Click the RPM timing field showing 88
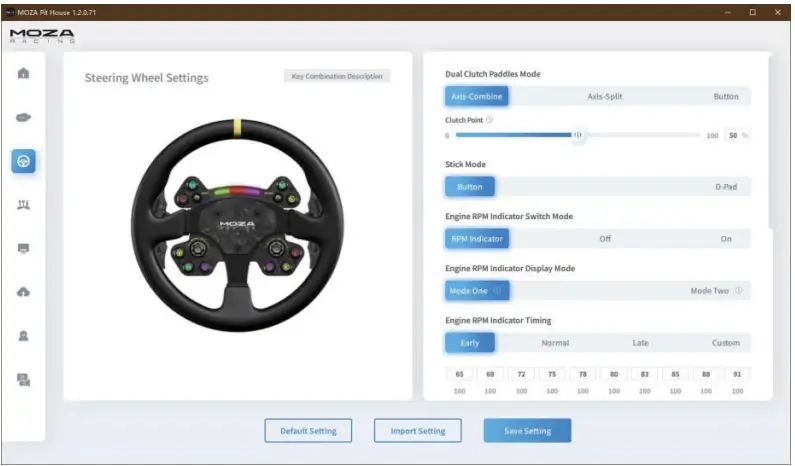This screenshot has width=795, height=466. click(706, 374)
